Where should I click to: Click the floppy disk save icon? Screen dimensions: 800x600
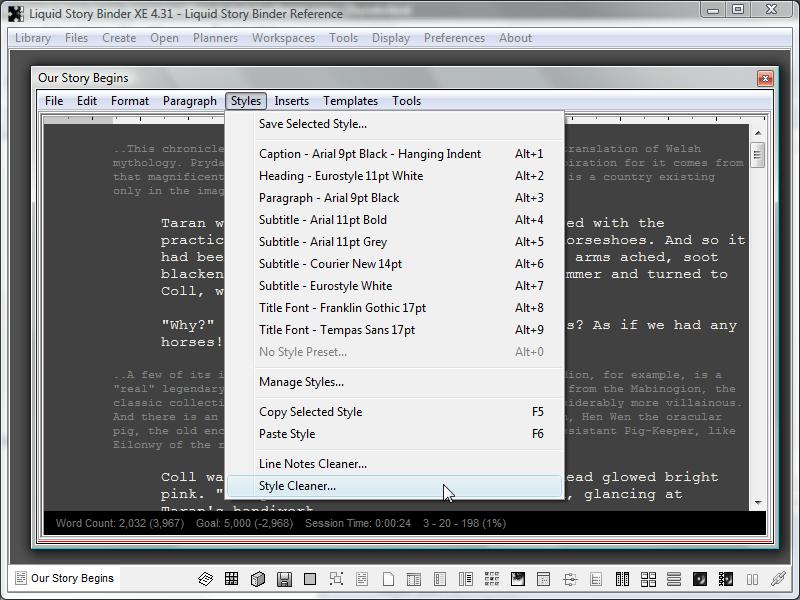tap(284, 579)
